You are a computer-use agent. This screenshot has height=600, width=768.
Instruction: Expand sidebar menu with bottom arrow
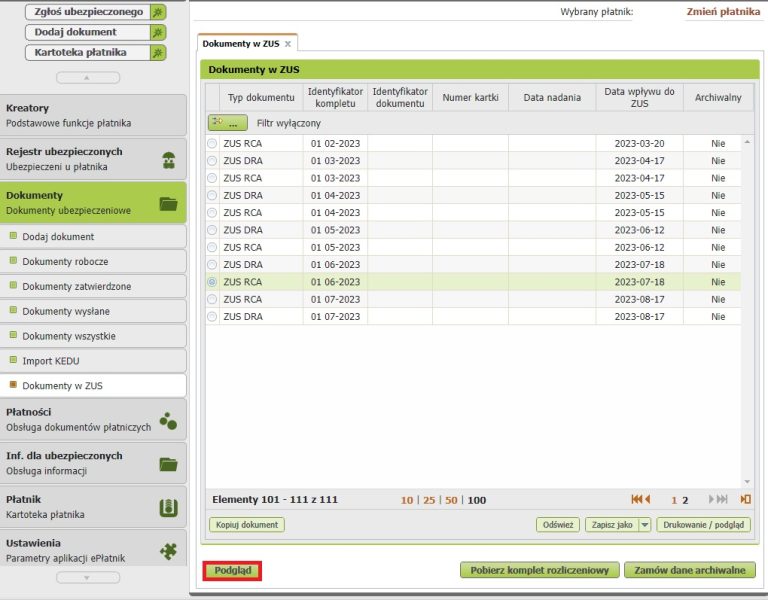tap(87, 577)
